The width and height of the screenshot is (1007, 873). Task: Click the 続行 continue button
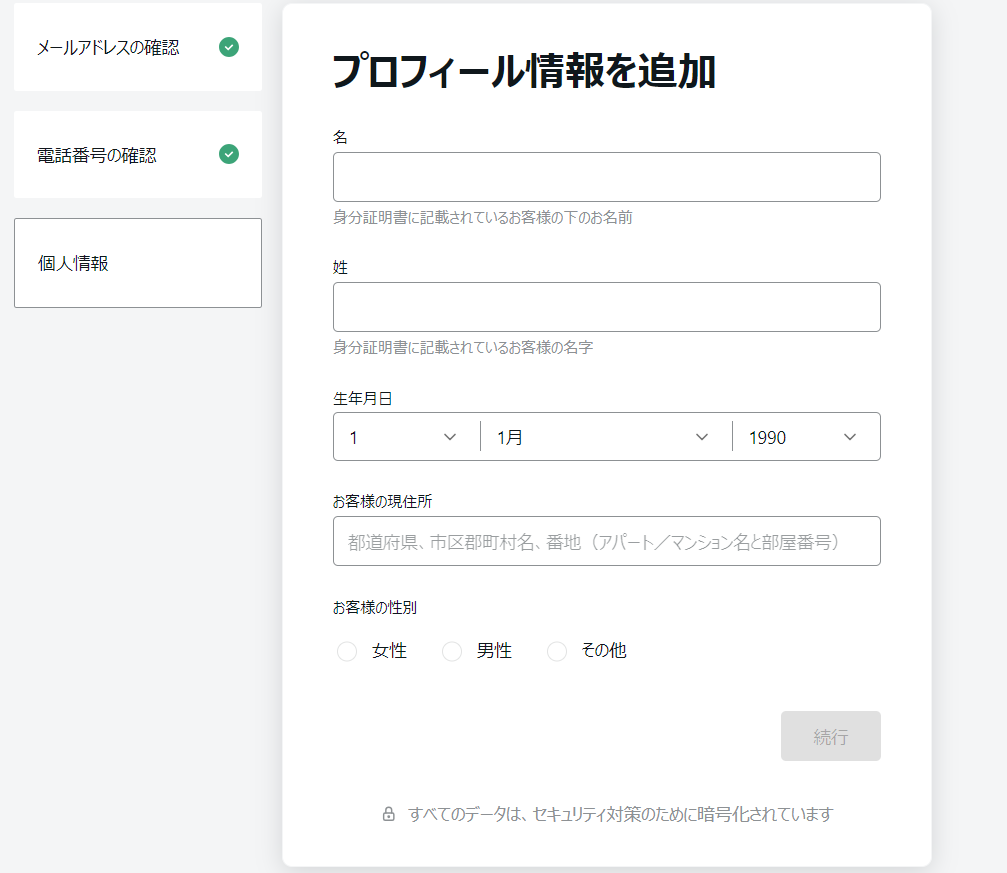pyautogui.click(x=830, y=736)
